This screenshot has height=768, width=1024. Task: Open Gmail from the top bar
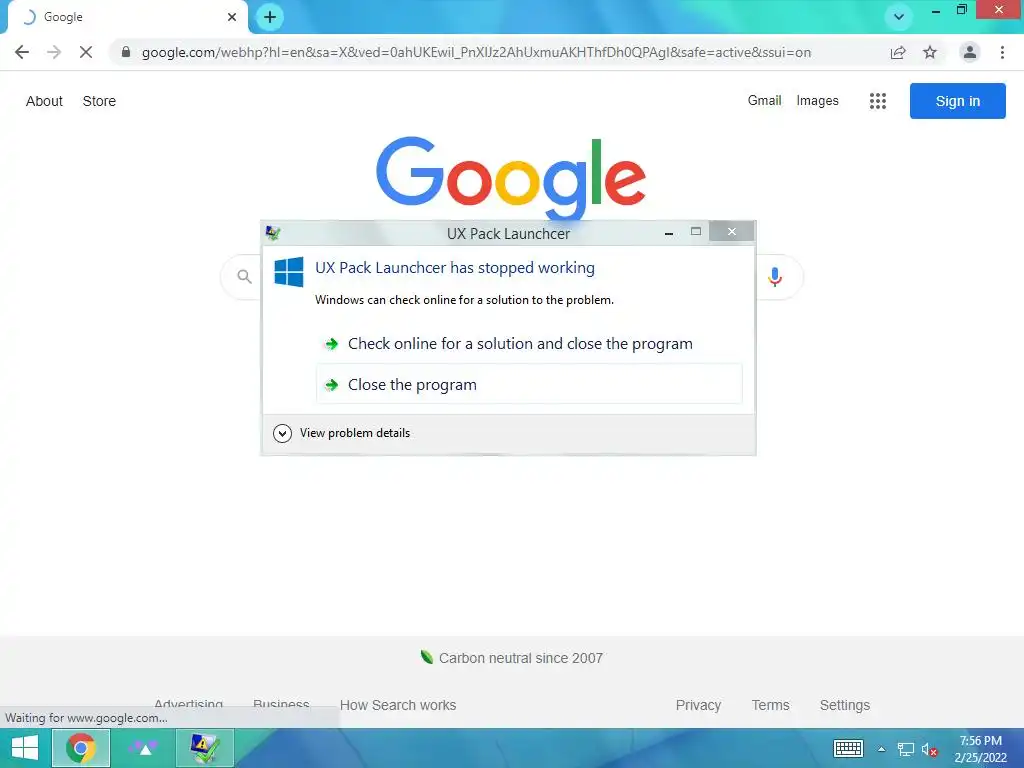764,101
